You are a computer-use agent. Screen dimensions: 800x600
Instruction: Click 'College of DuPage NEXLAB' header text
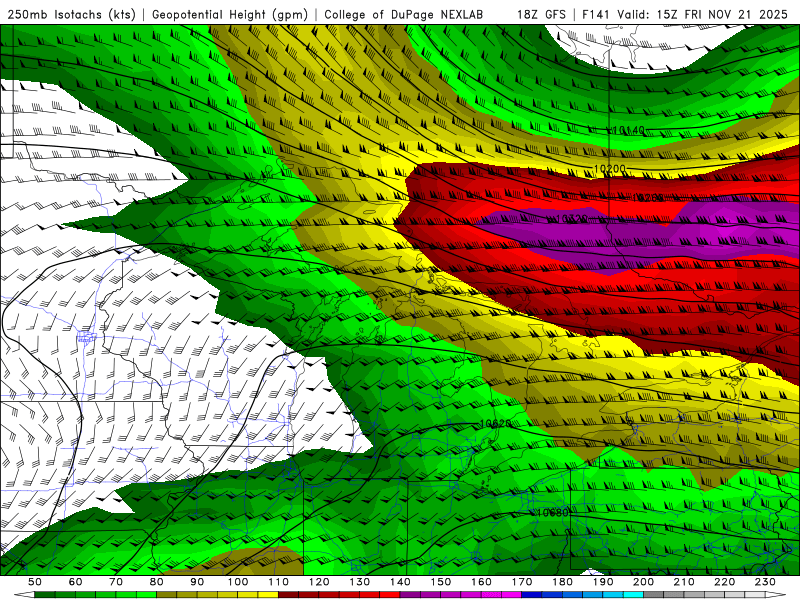[404, 14]
